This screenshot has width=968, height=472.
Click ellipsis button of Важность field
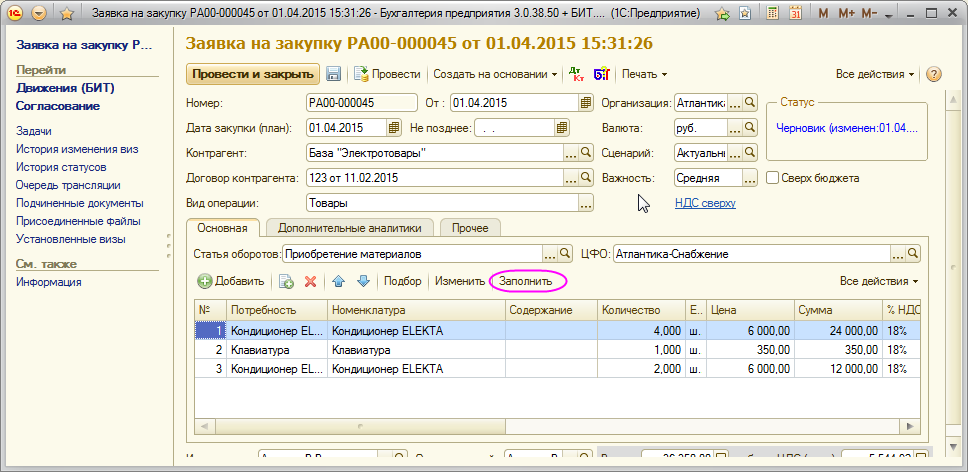[x=750, y=178]
